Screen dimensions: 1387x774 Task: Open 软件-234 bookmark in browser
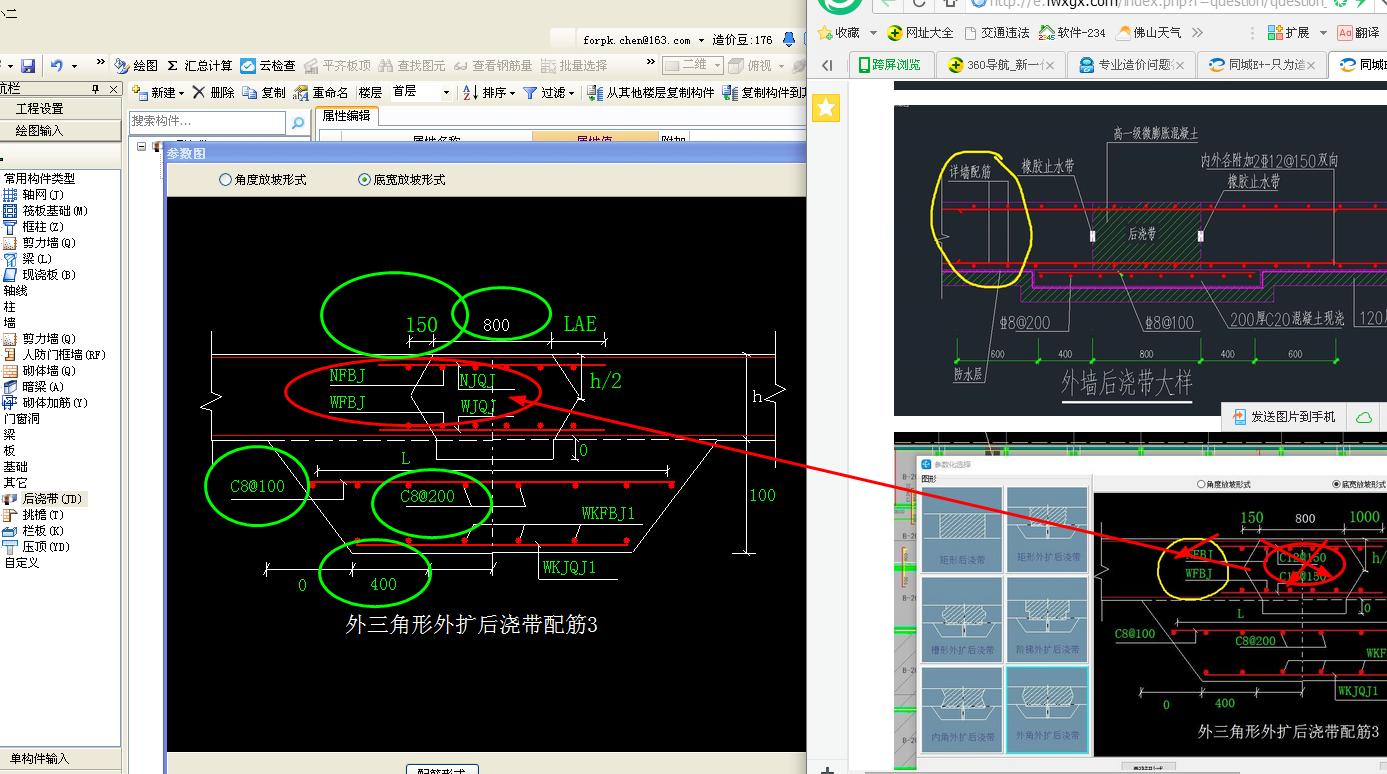1072,33
